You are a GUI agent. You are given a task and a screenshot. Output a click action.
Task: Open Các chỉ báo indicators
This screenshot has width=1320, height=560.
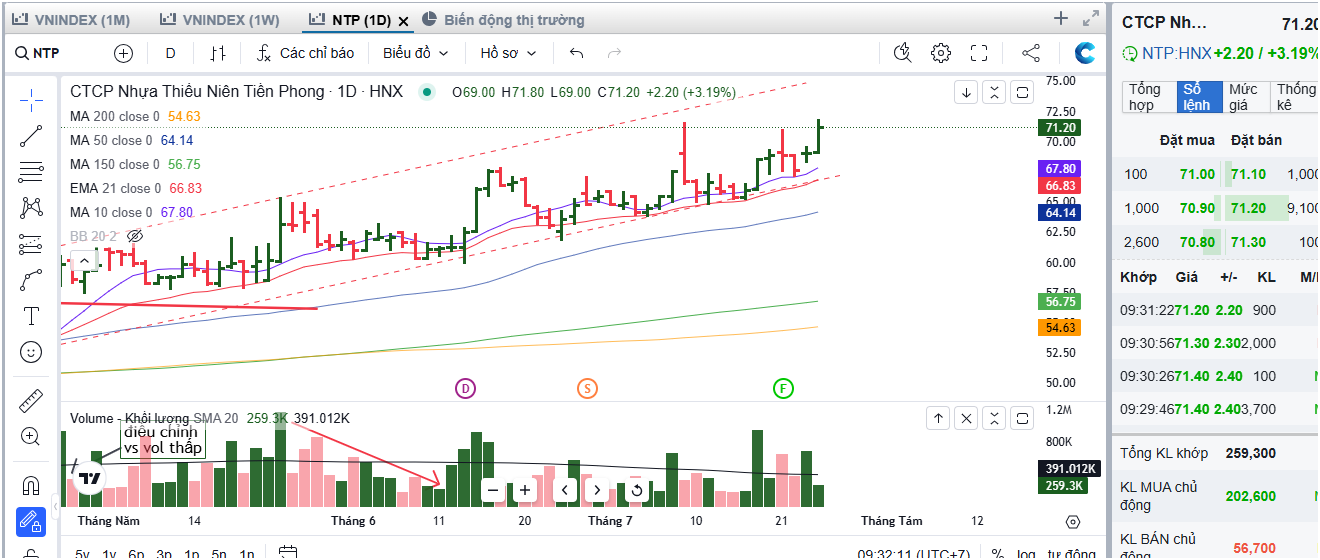(305, 53)
